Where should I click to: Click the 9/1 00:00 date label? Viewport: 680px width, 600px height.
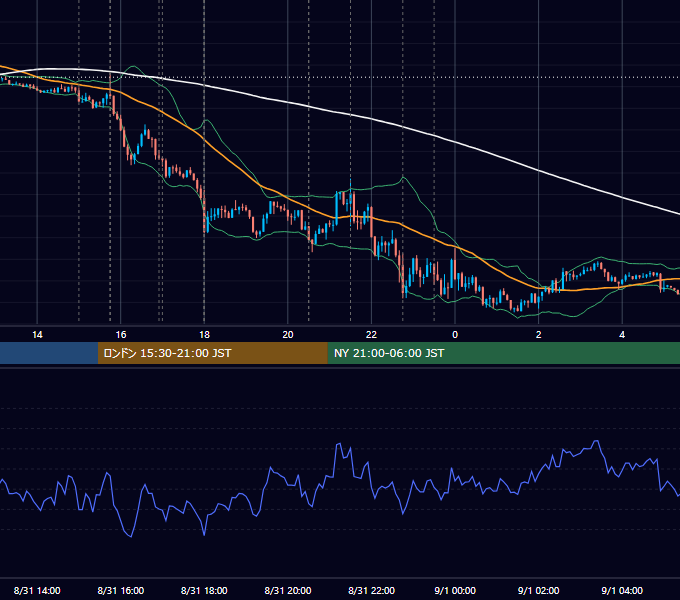[x=455, y=590]
